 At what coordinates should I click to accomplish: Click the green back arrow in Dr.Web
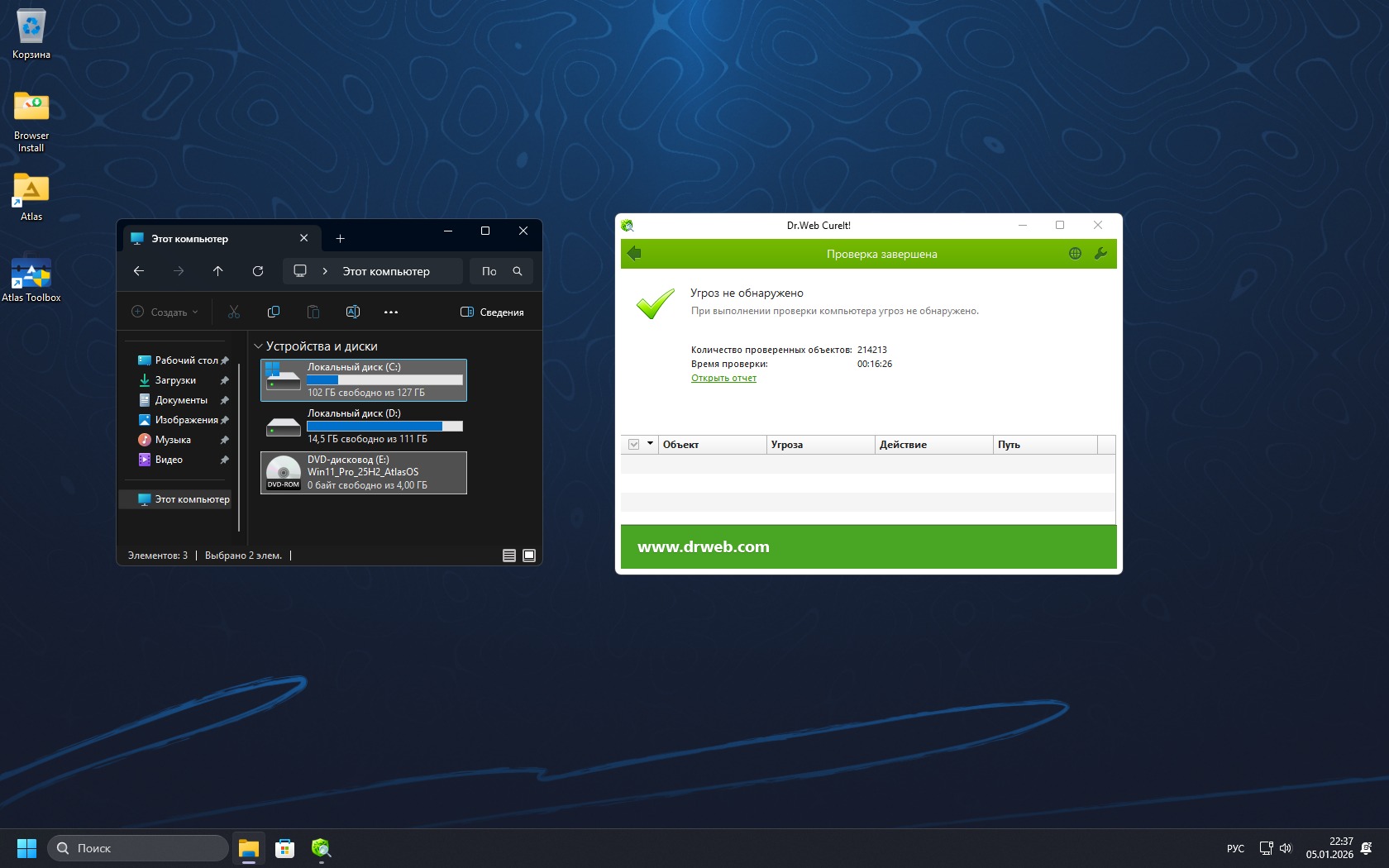tap(634, 254)
